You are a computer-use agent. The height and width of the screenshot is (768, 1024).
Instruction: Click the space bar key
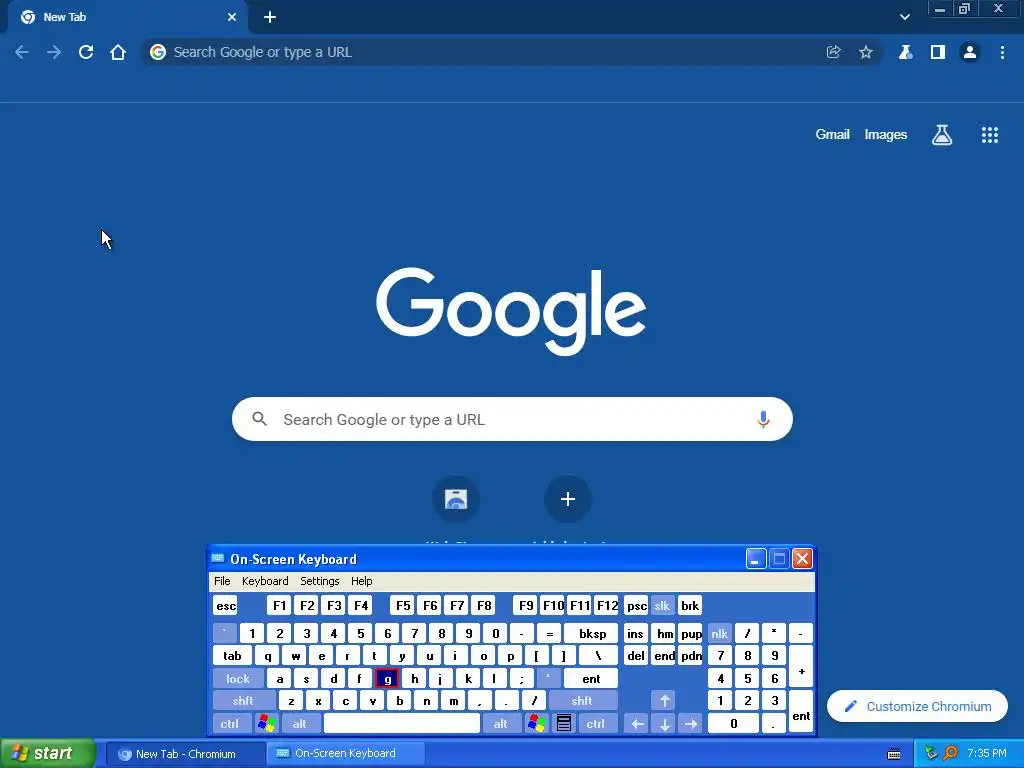[x=402, y=724]
